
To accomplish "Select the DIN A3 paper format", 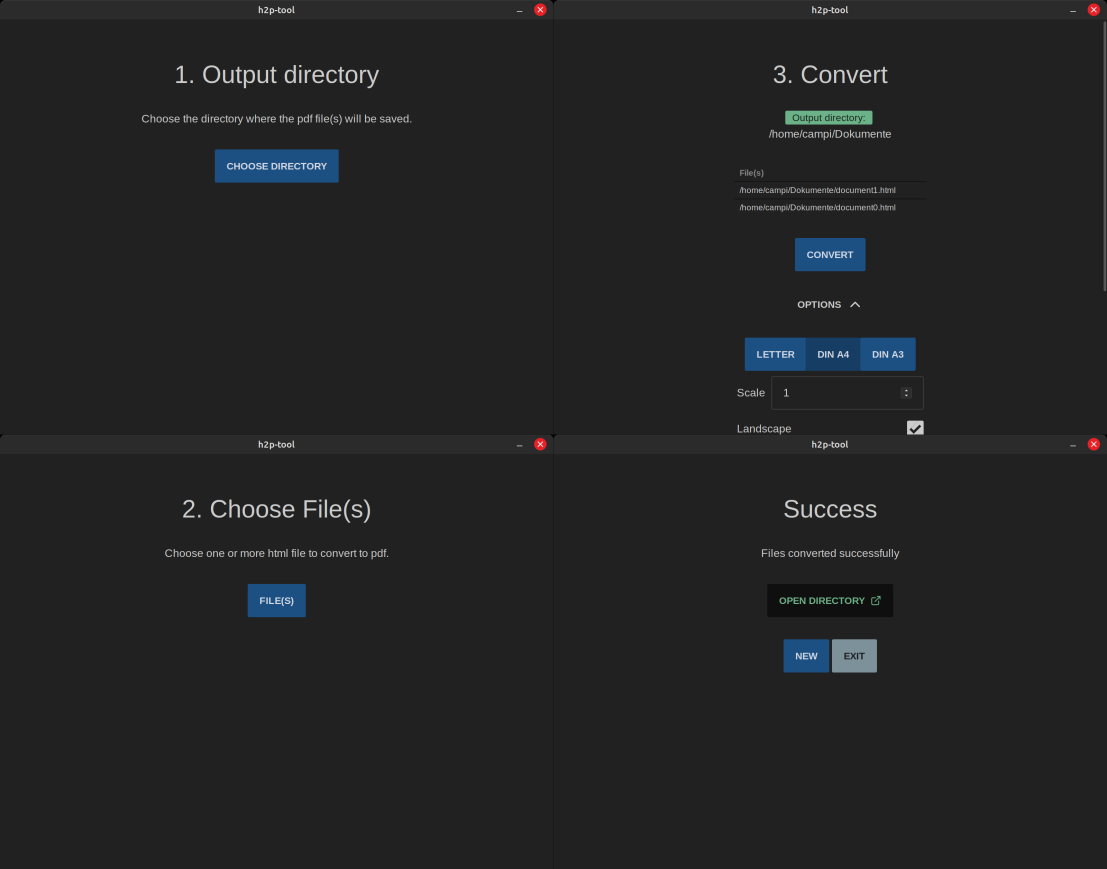I will pos(887,354).
